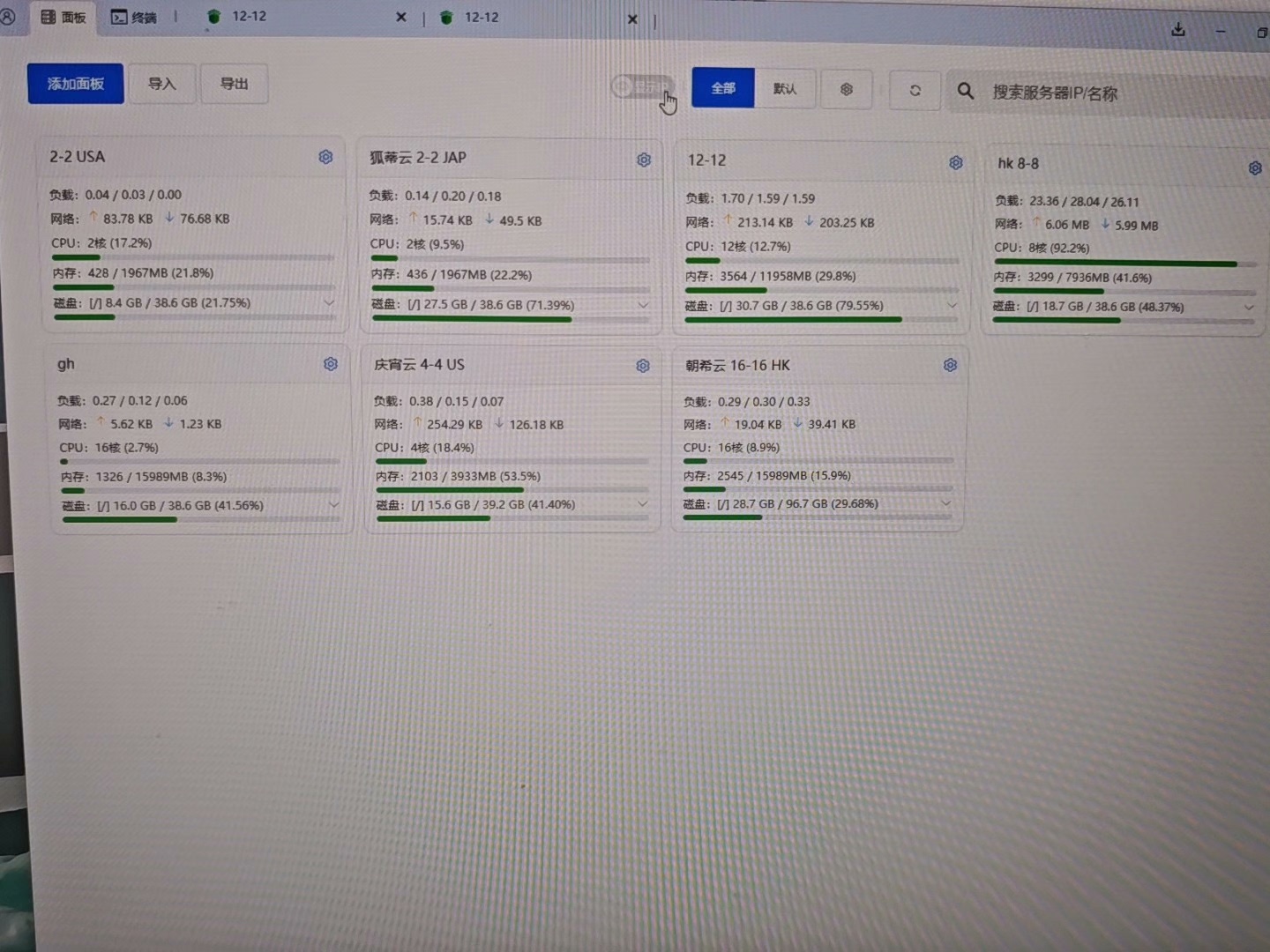Click the magnifier search icon
Screen dimensions: 1270x952
pos(966,91)
